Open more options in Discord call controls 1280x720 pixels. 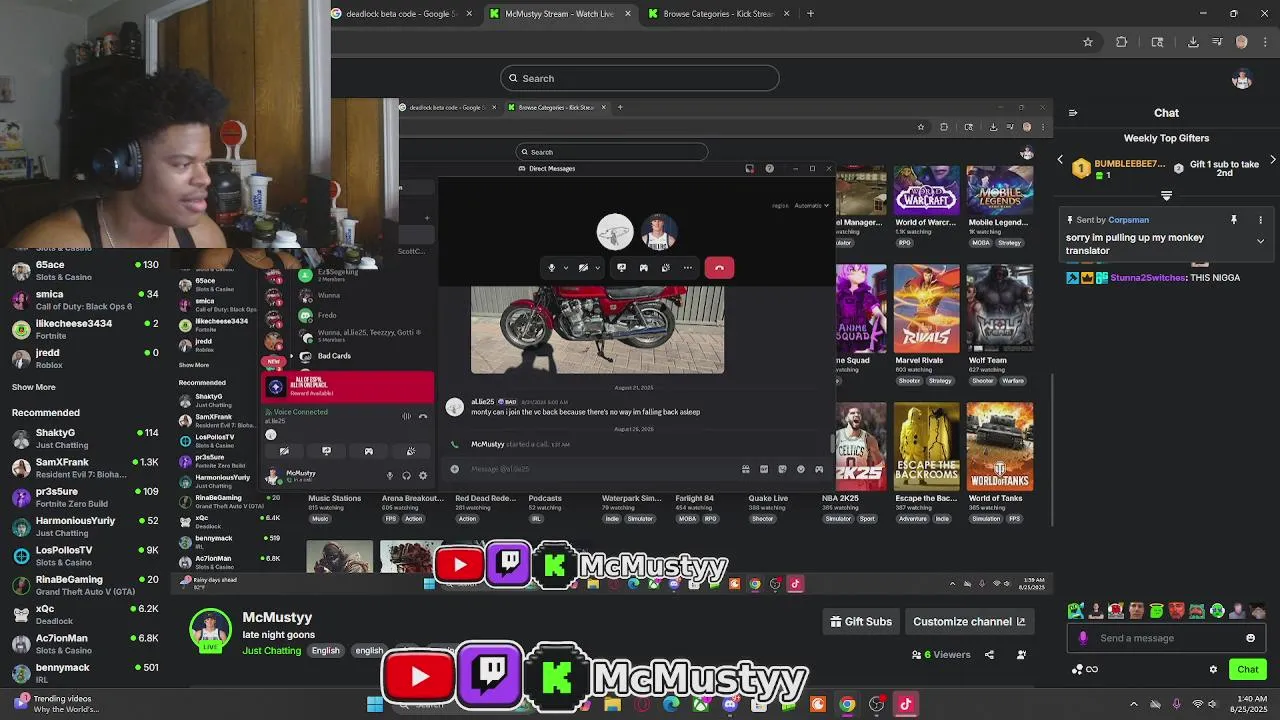[x=687, y=267]
